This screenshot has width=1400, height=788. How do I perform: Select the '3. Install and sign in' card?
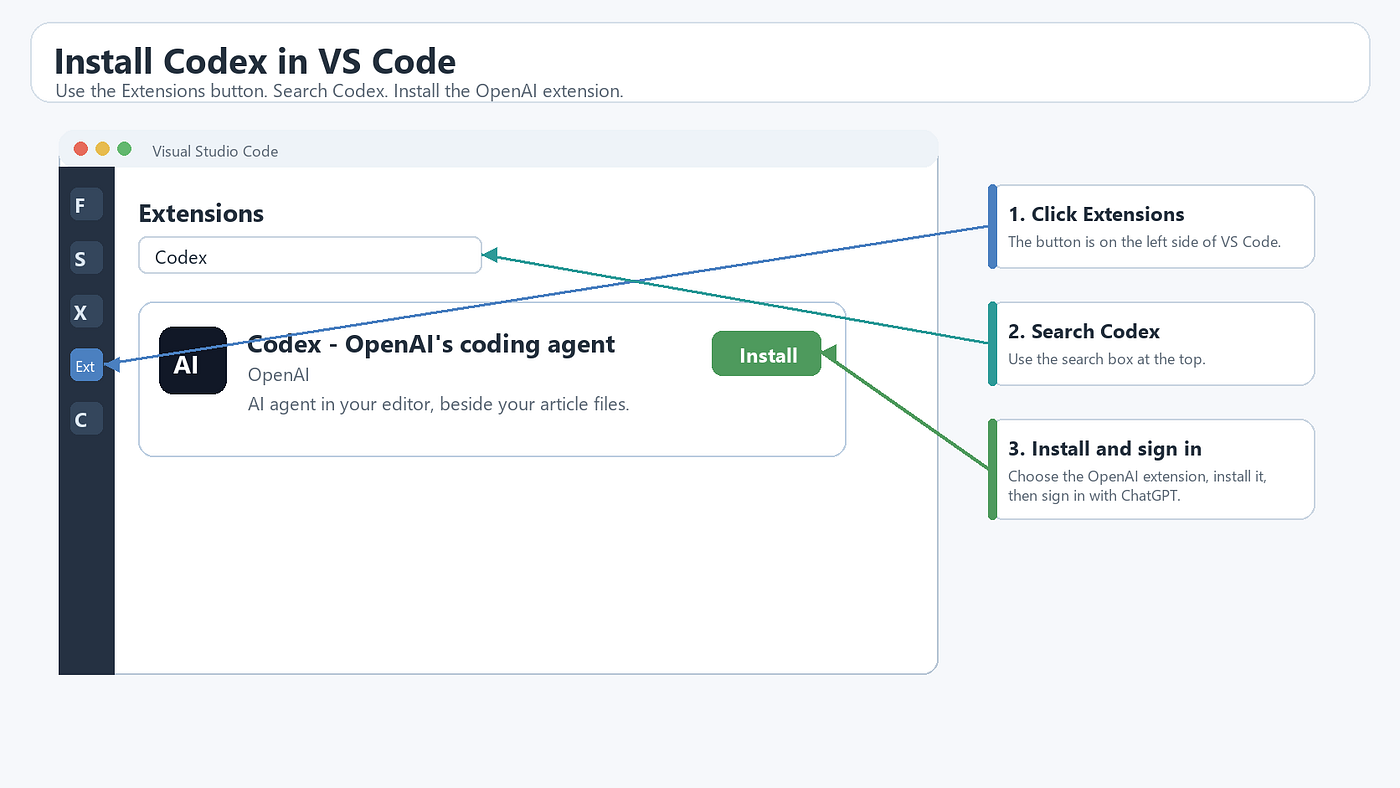tap(1151, 469)
